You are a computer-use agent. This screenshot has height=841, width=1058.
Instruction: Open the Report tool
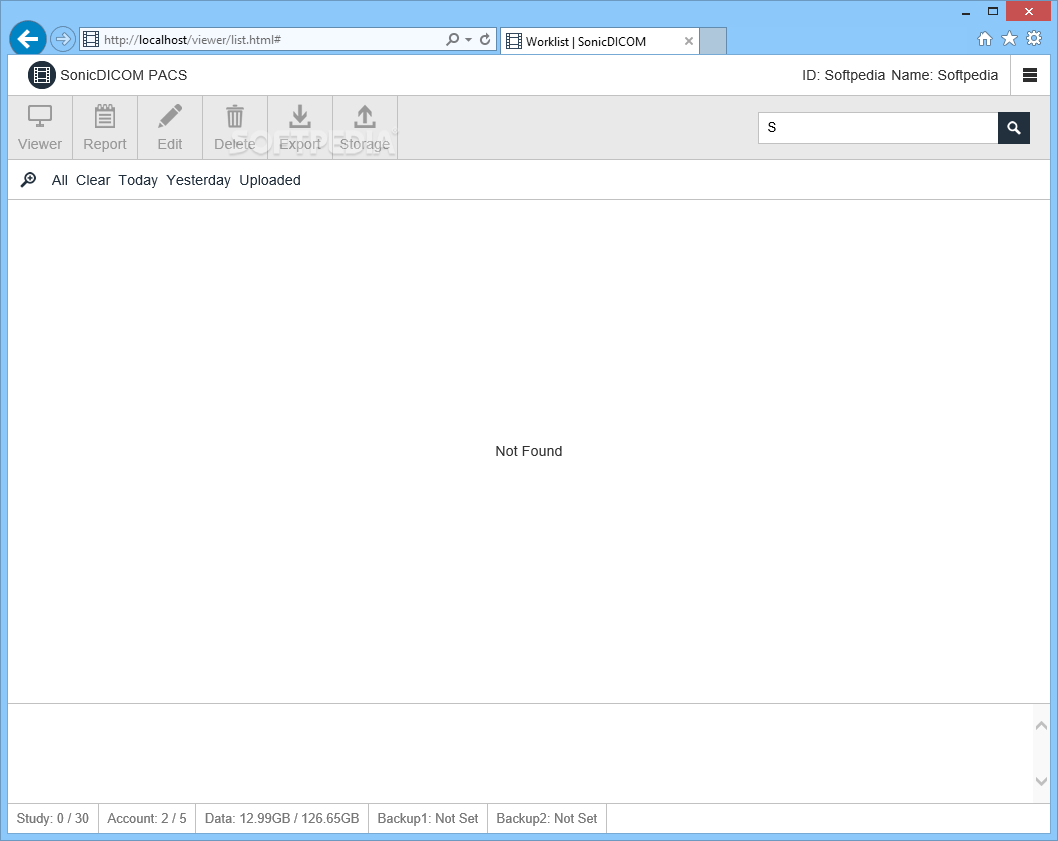click(105, 128)
